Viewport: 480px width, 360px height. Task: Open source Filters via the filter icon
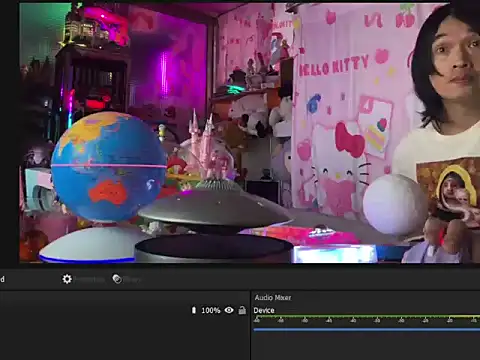pos(117,279)
